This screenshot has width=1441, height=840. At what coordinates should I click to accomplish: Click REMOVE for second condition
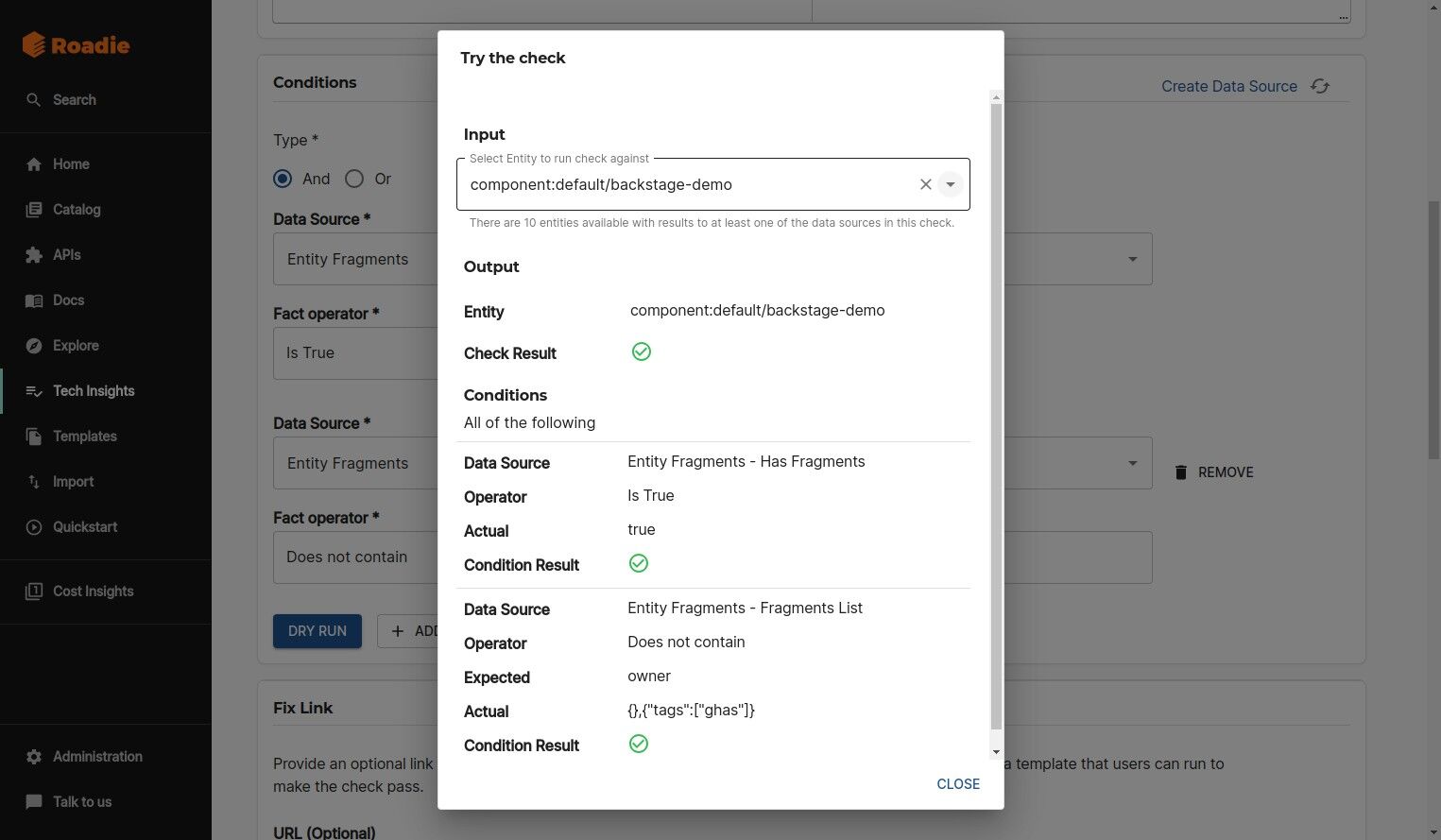tap(1213, 472)
